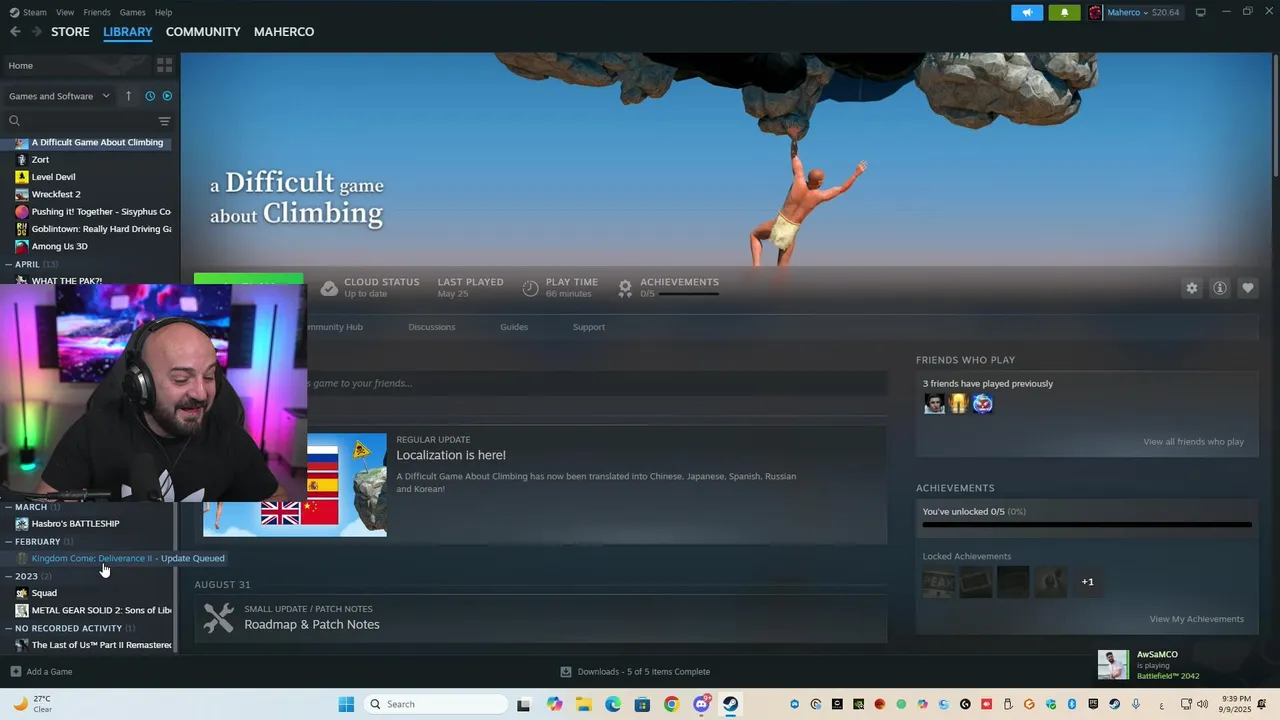Click the Windows taskbar Search box
Image resolution: width=1280 pixels, height=720 pixels.
(x=436, y=704)
